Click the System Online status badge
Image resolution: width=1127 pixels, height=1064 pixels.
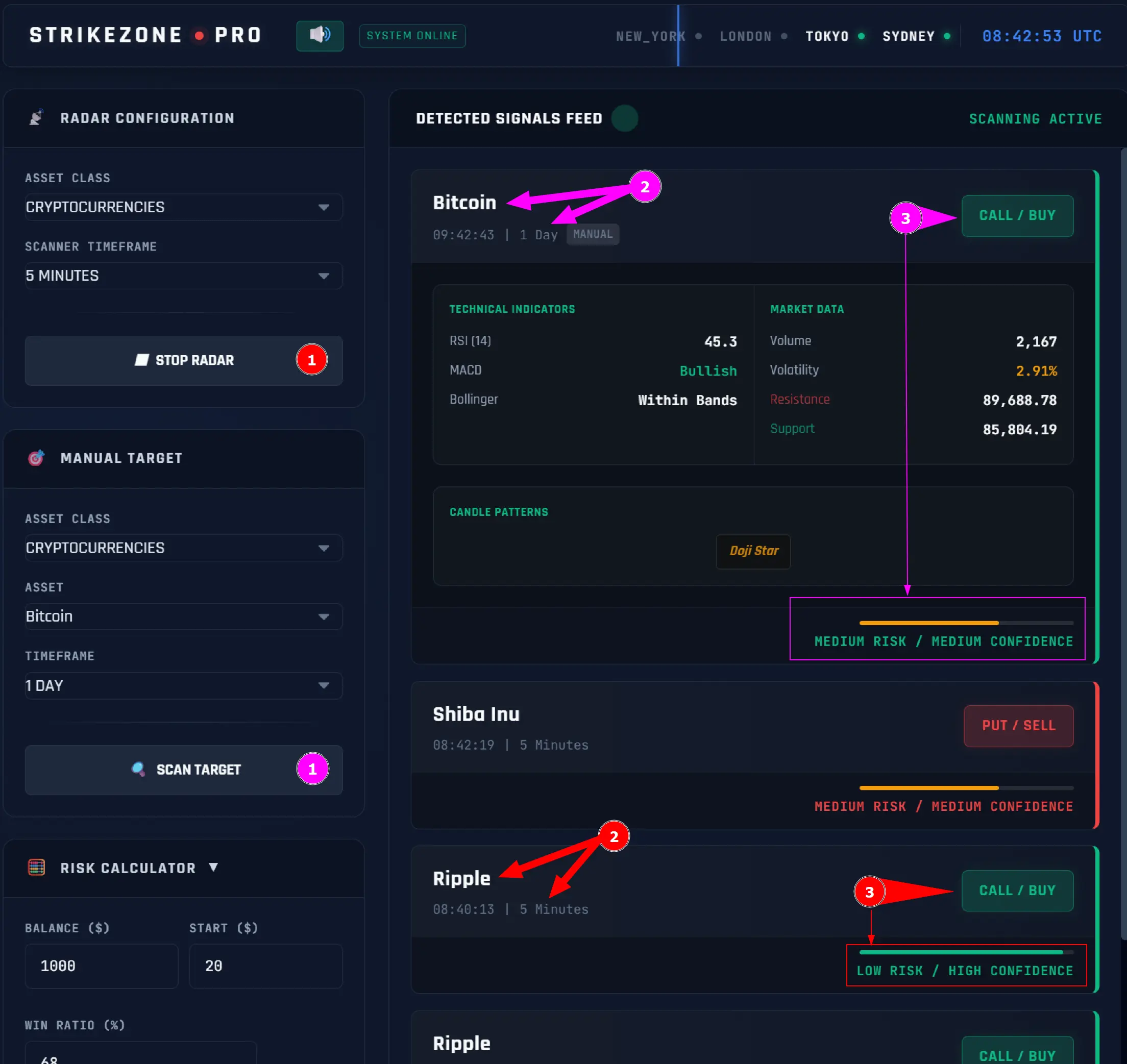(412, 36)
